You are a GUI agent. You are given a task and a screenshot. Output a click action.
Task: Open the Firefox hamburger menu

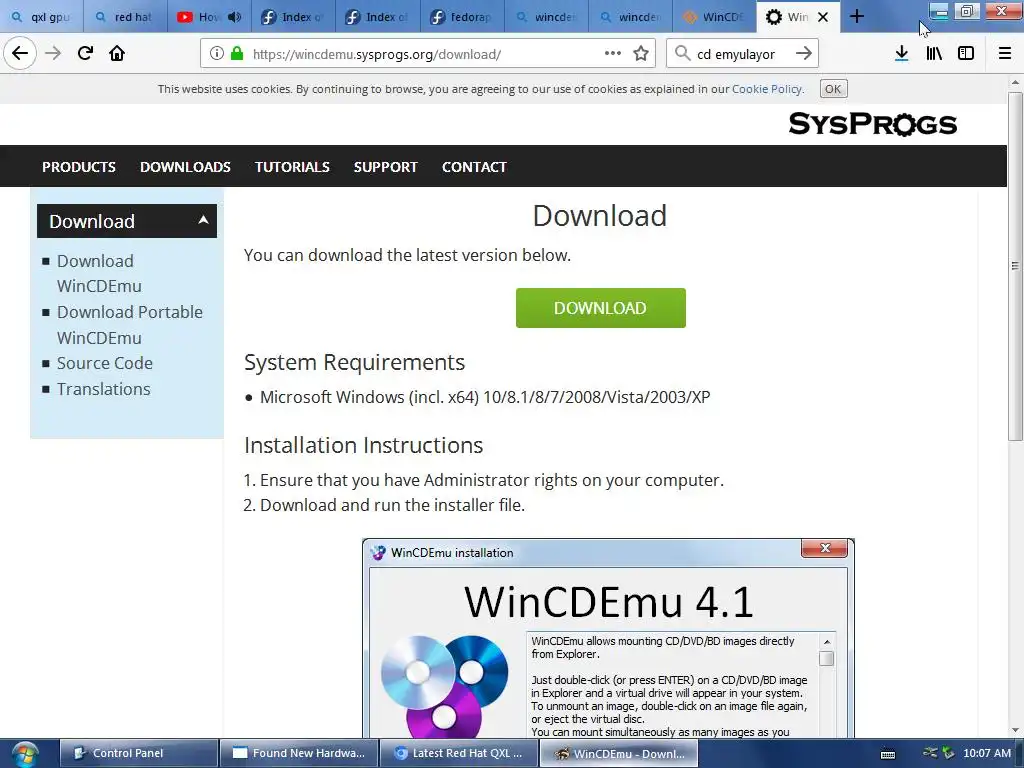coord(1005,54)
